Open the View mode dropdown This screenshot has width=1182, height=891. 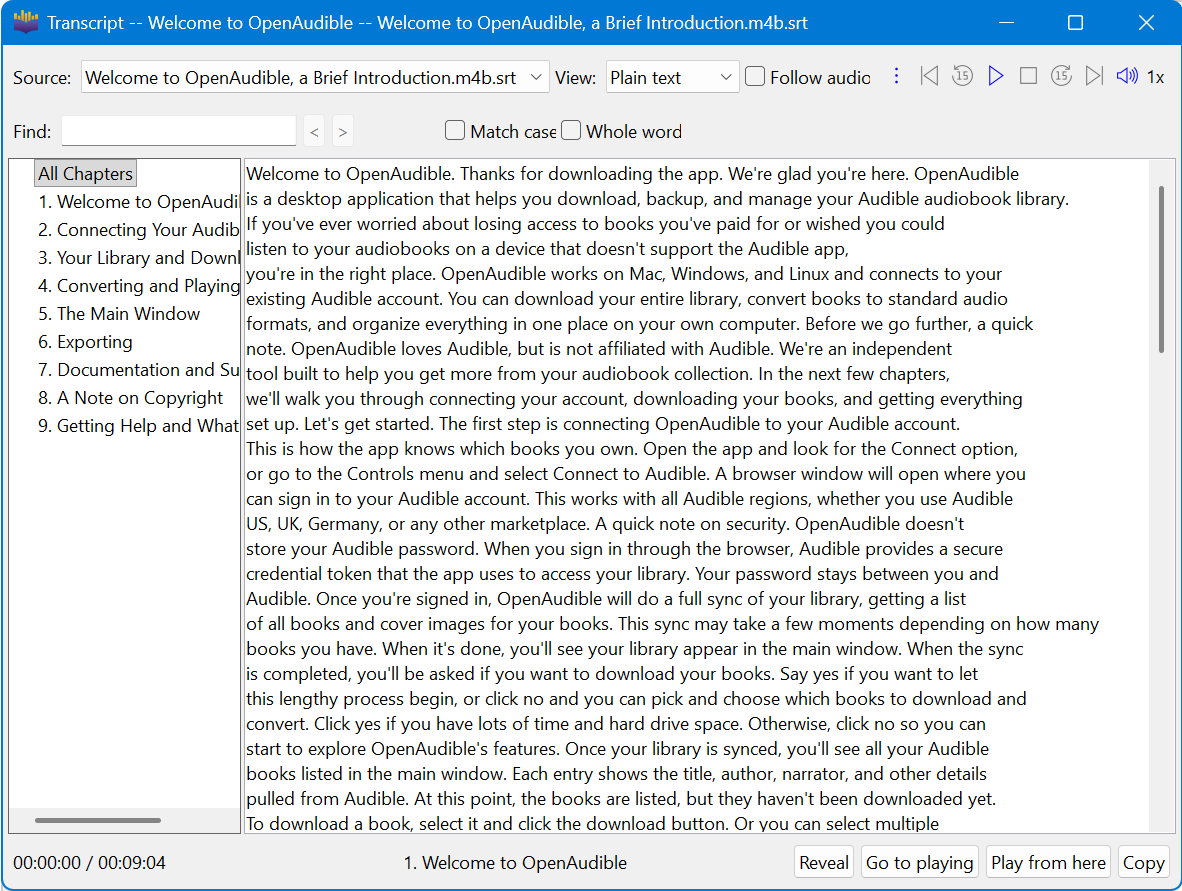pyautogui.click(x=672, y=77)
